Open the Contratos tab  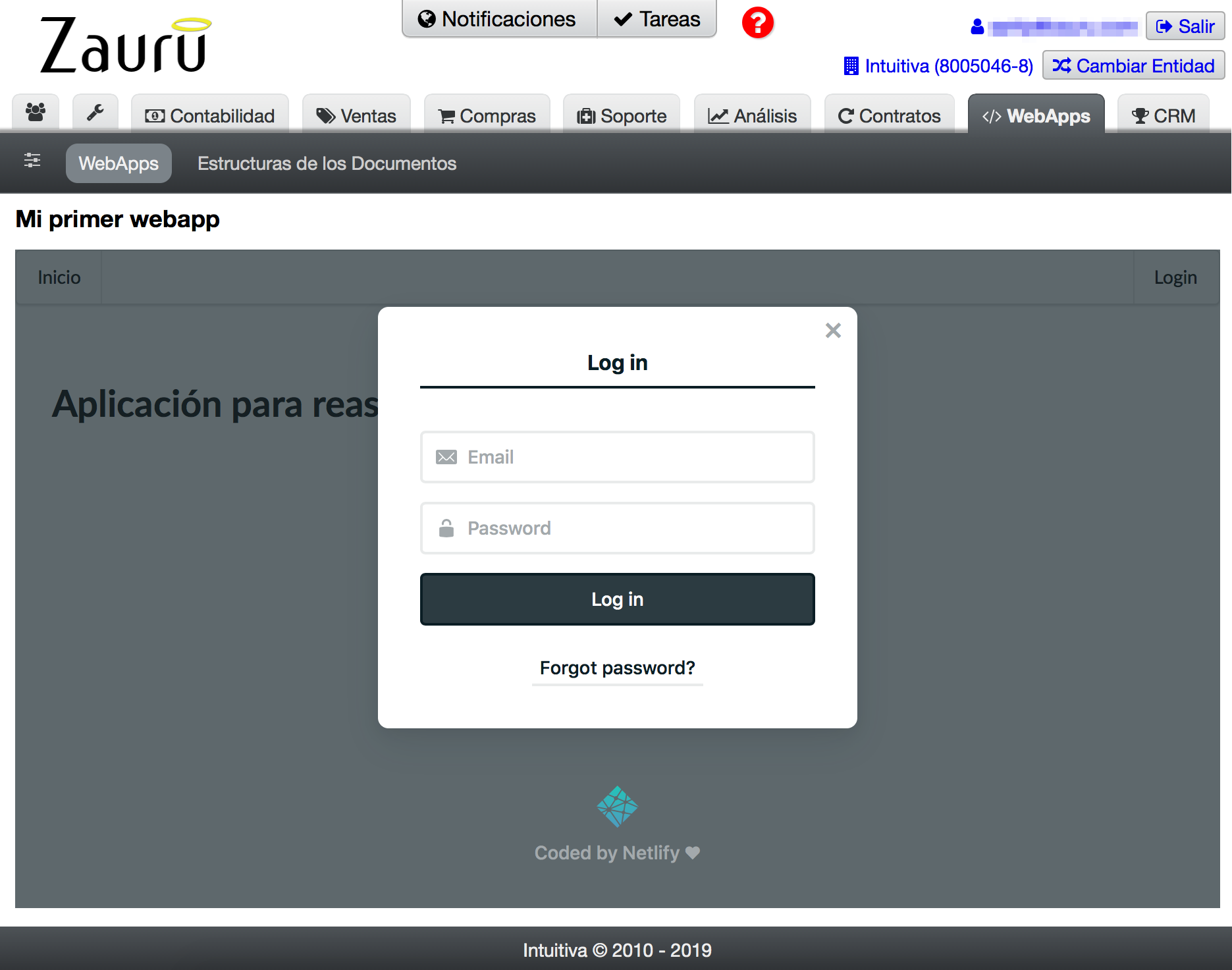pos(890,115)
